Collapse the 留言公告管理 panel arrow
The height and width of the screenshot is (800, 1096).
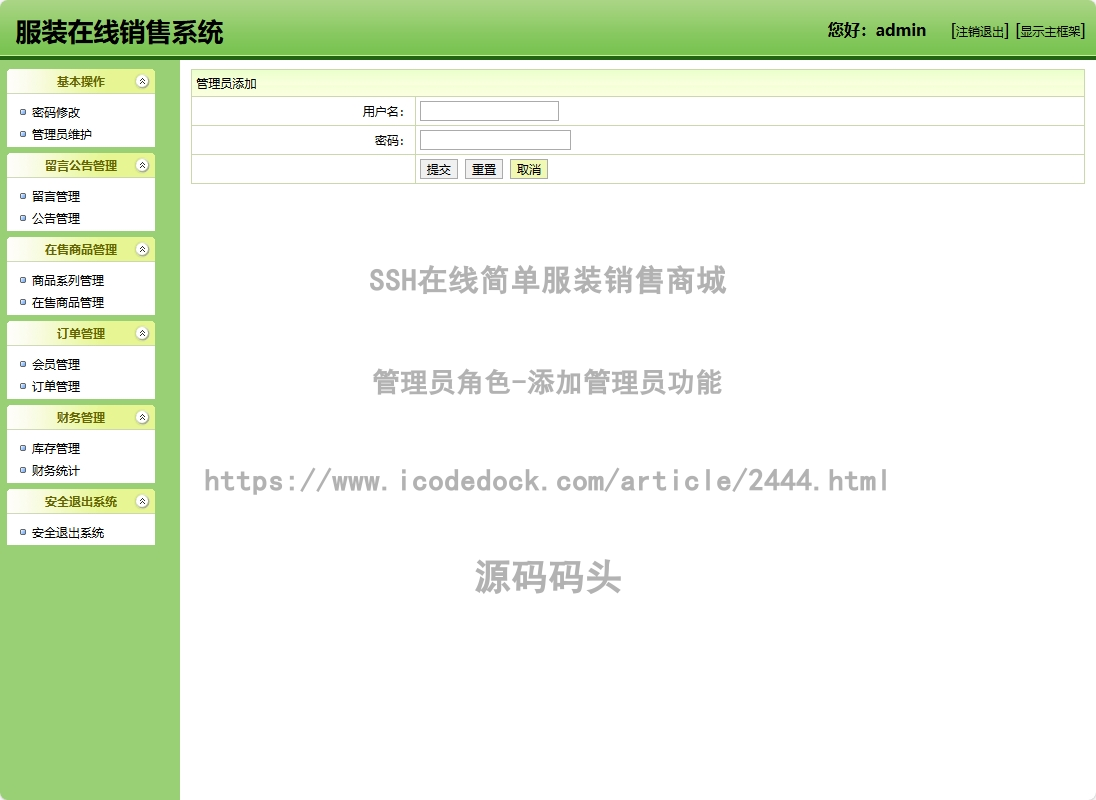(142, 165)
